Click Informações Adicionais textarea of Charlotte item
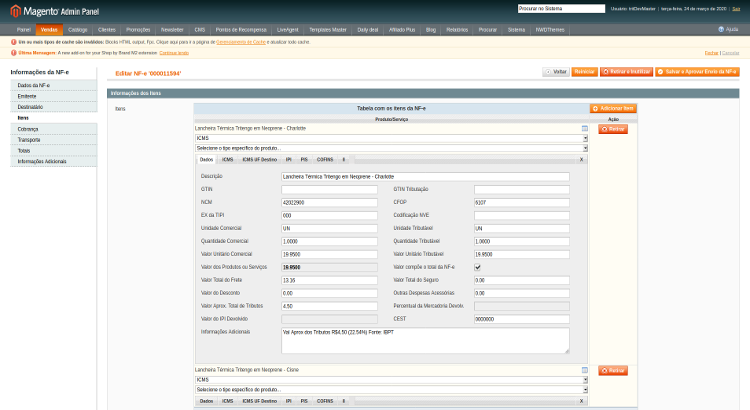The width and height of the screenshot is (750, 410). pos(425,341)
